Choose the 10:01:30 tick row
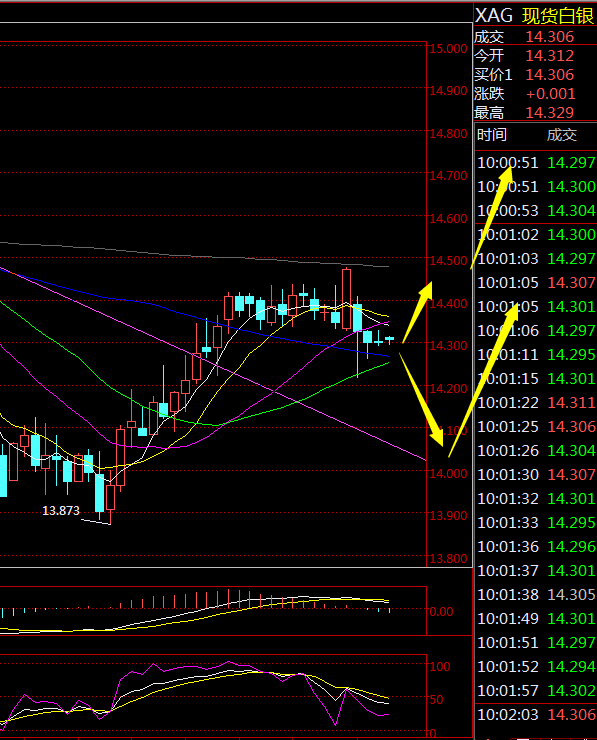Screen dimensions: 597x740 (536, 475)
